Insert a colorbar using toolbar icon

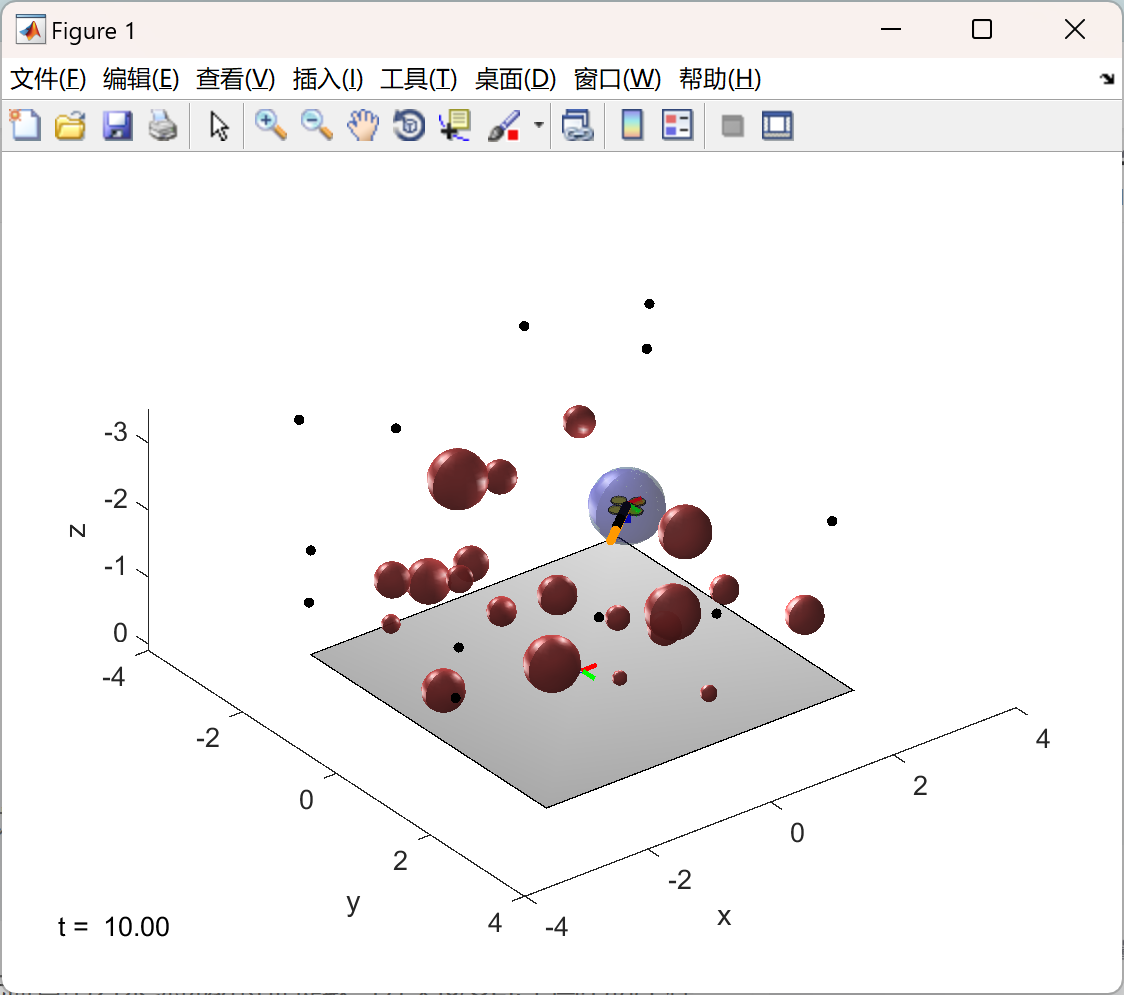pyautogui.click(x=632, y=125)
